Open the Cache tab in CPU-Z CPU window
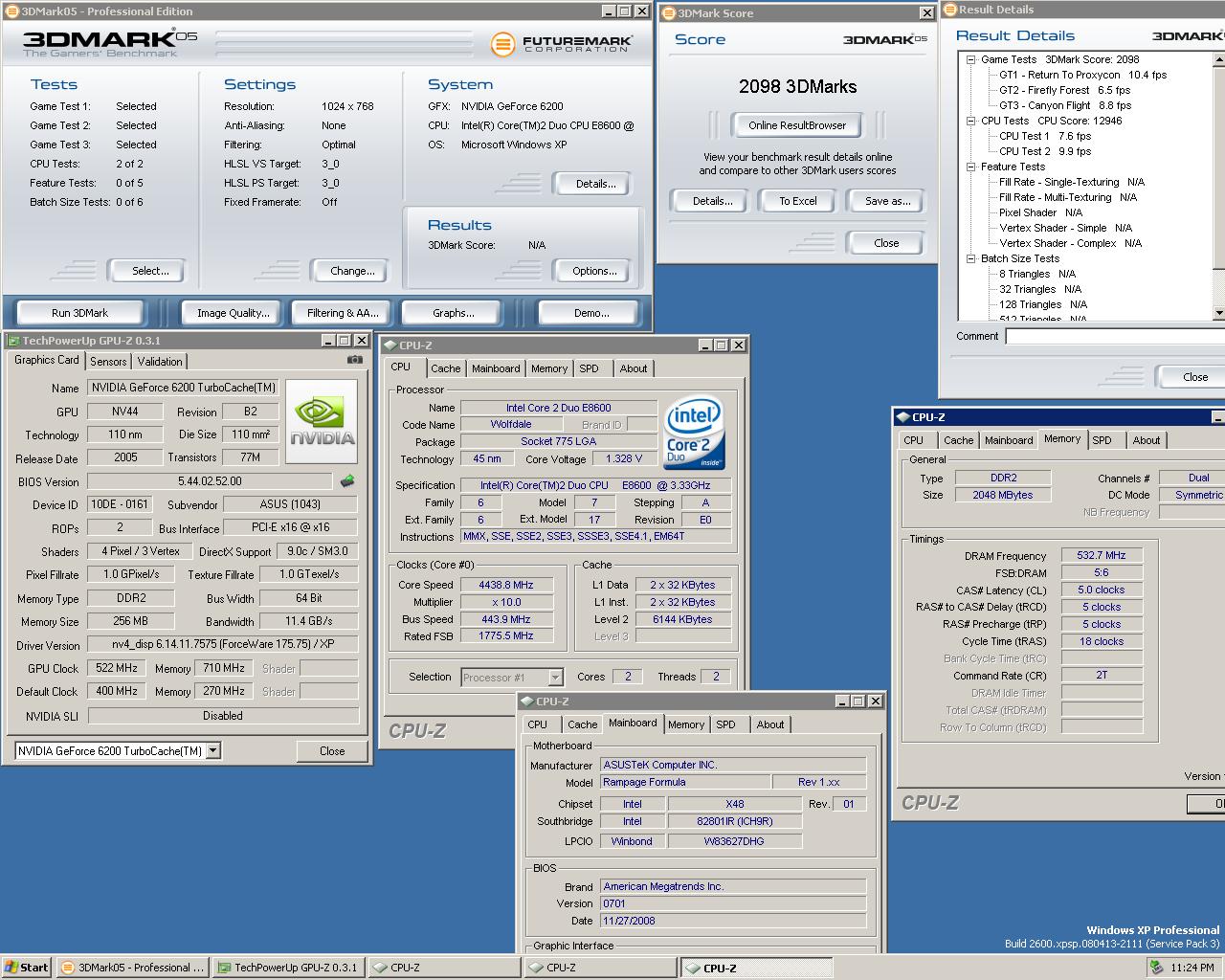Screen dimensions: 1225x980 (445, 368)
